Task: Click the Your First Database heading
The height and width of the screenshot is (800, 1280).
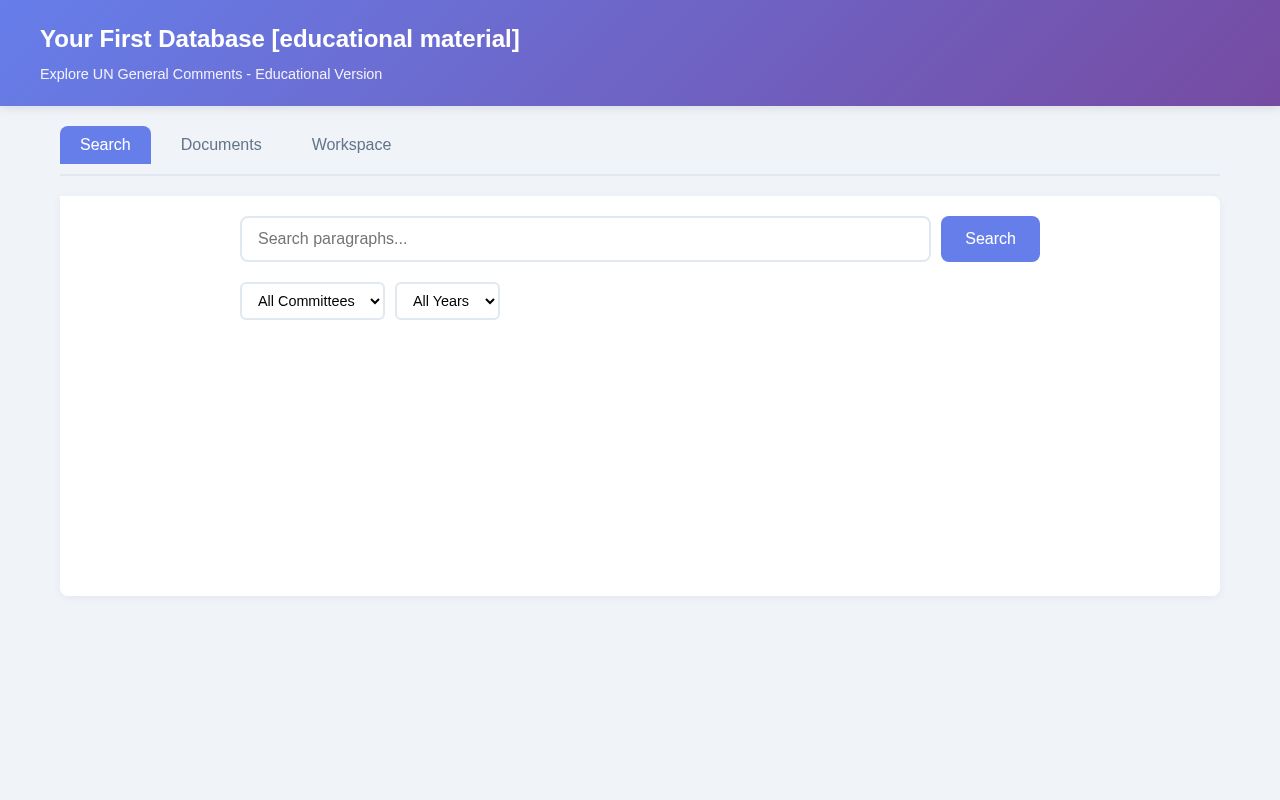Action: 280,39
